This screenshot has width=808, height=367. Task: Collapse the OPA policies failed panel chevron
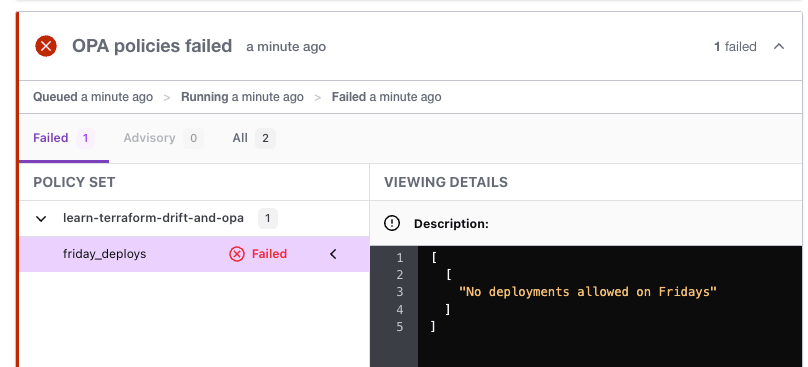779,46
